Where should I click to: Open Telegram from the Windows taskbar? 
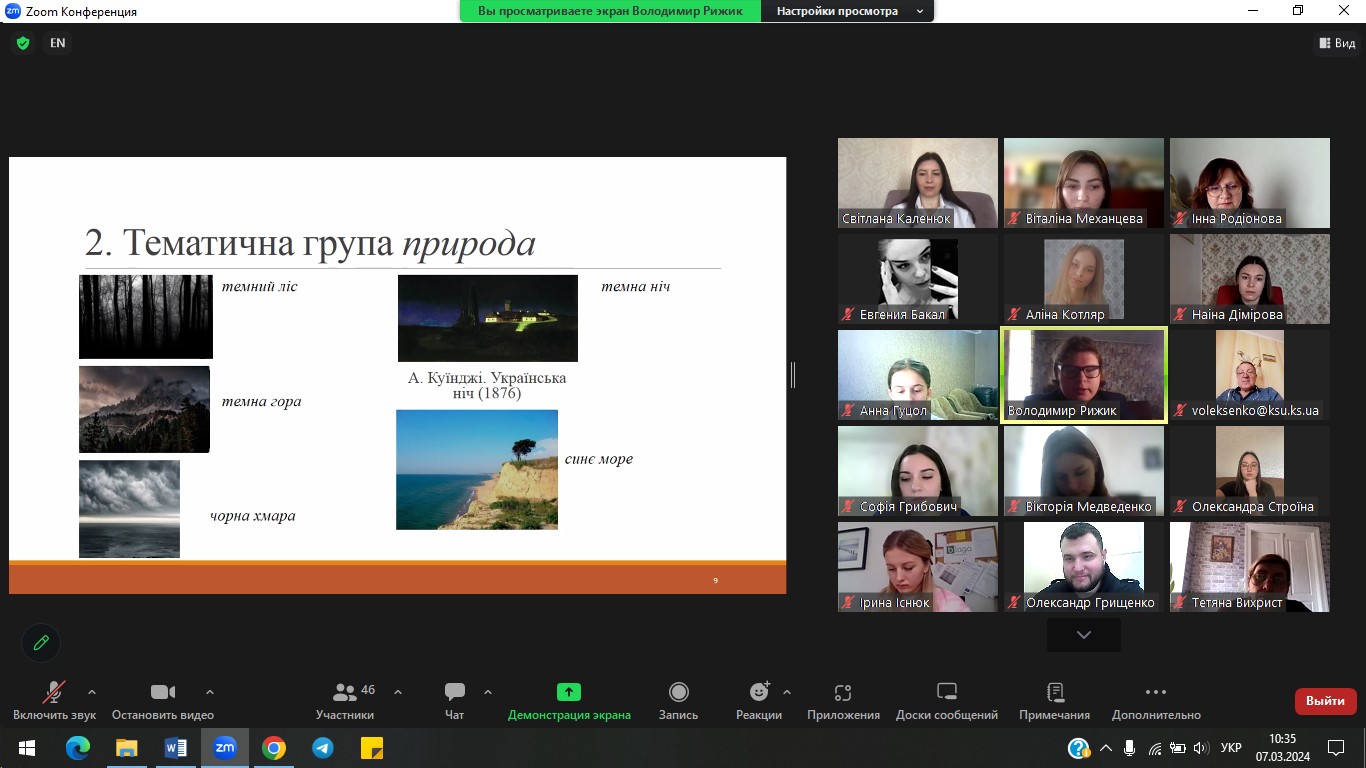point(322,748)
